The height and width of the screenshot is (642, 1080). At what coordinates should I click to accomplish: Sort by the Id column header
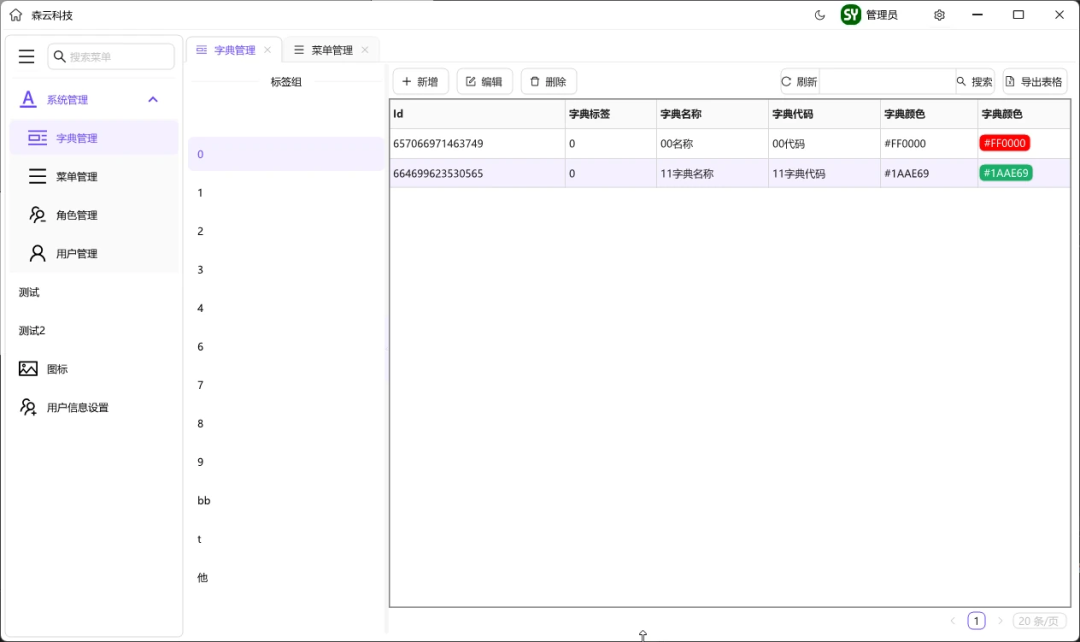tap(477, 114)
